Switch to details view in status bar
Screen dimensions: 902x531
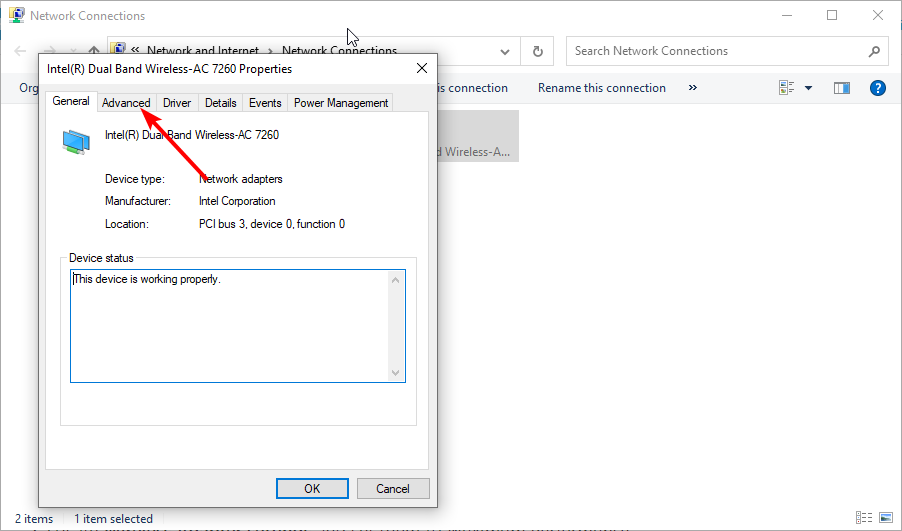(x=863, y=519)
